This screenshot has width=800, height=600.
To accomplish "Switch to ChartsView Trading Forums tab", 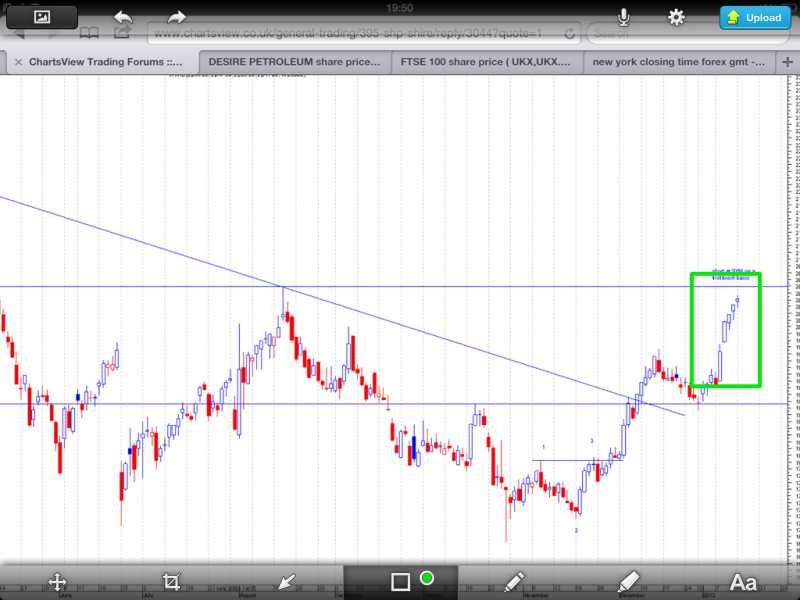I will (105, 61).
